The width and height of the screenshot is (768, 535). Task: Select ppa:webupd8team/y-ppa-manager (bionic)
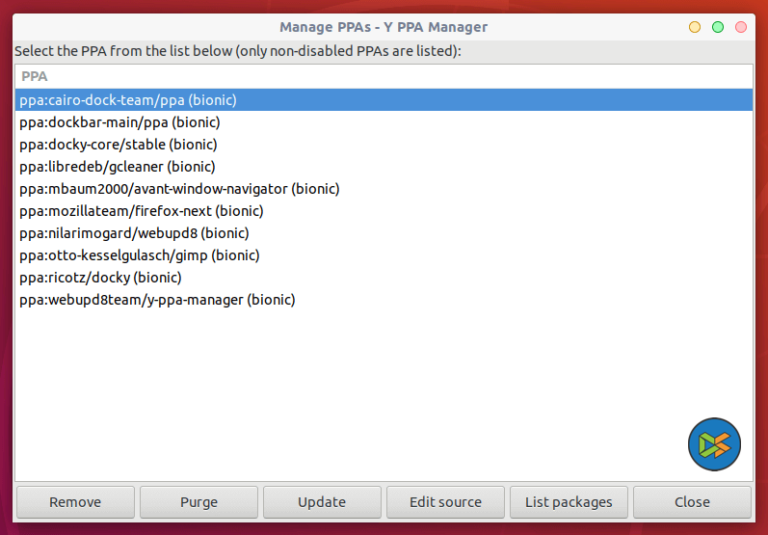click(384, 300)
